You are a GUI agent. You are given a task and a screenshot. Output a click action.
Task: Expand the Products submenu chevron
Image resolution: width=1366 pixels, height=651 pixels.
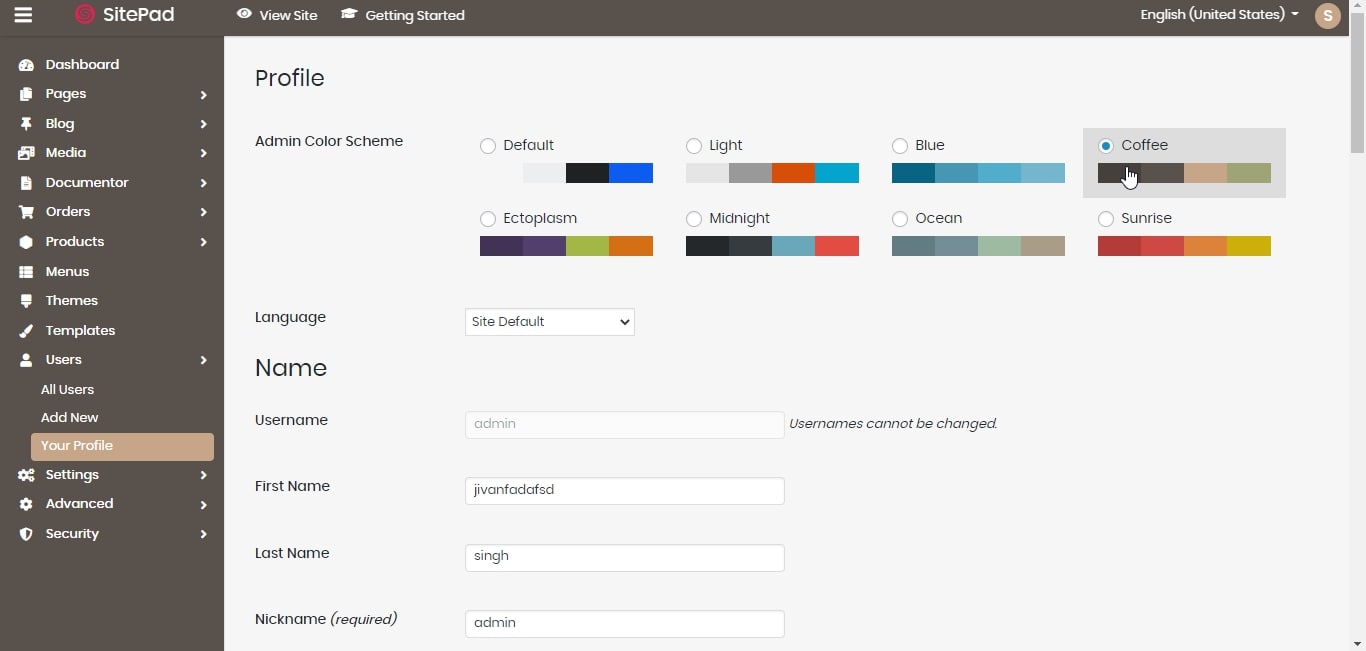pos(203,242)
